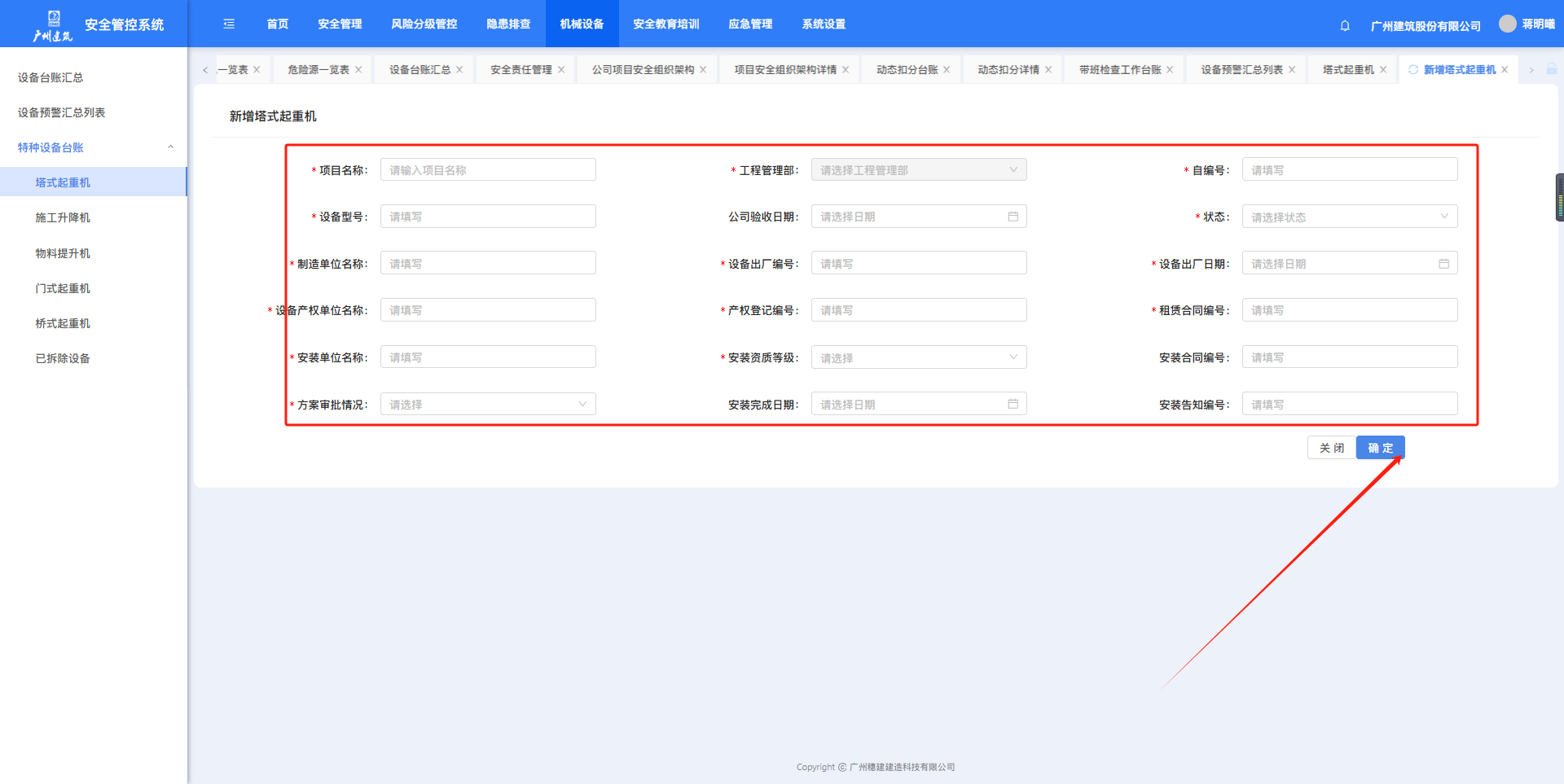Toggle the sidebar collapse menu icon
This screenshot has height=784, width=1564.
pyautogui.click(x=229, y=24)
